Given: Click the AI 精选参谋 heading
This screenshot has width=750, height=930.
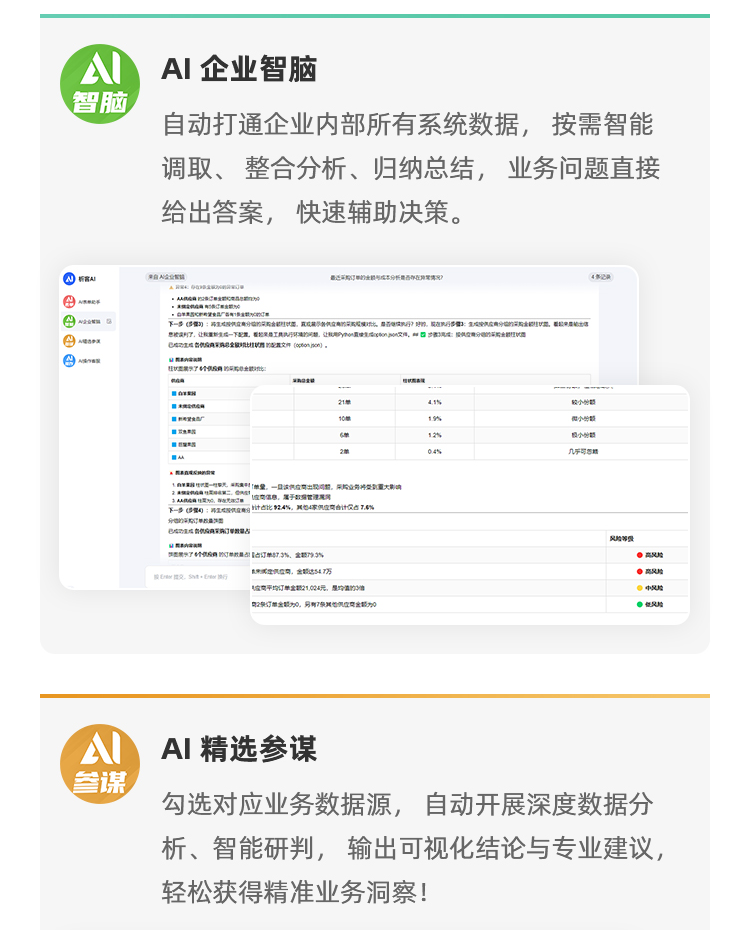Looking at the screenshot, I should (239, 749).
